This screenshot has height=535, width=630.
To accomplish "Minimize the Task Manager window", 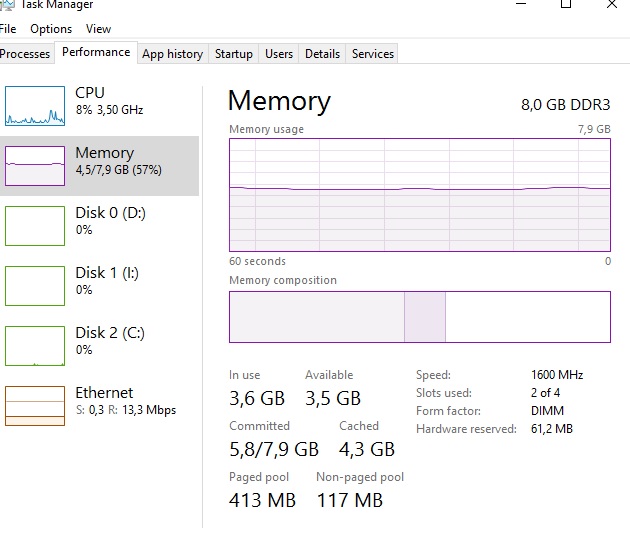I will click(520, 5).
